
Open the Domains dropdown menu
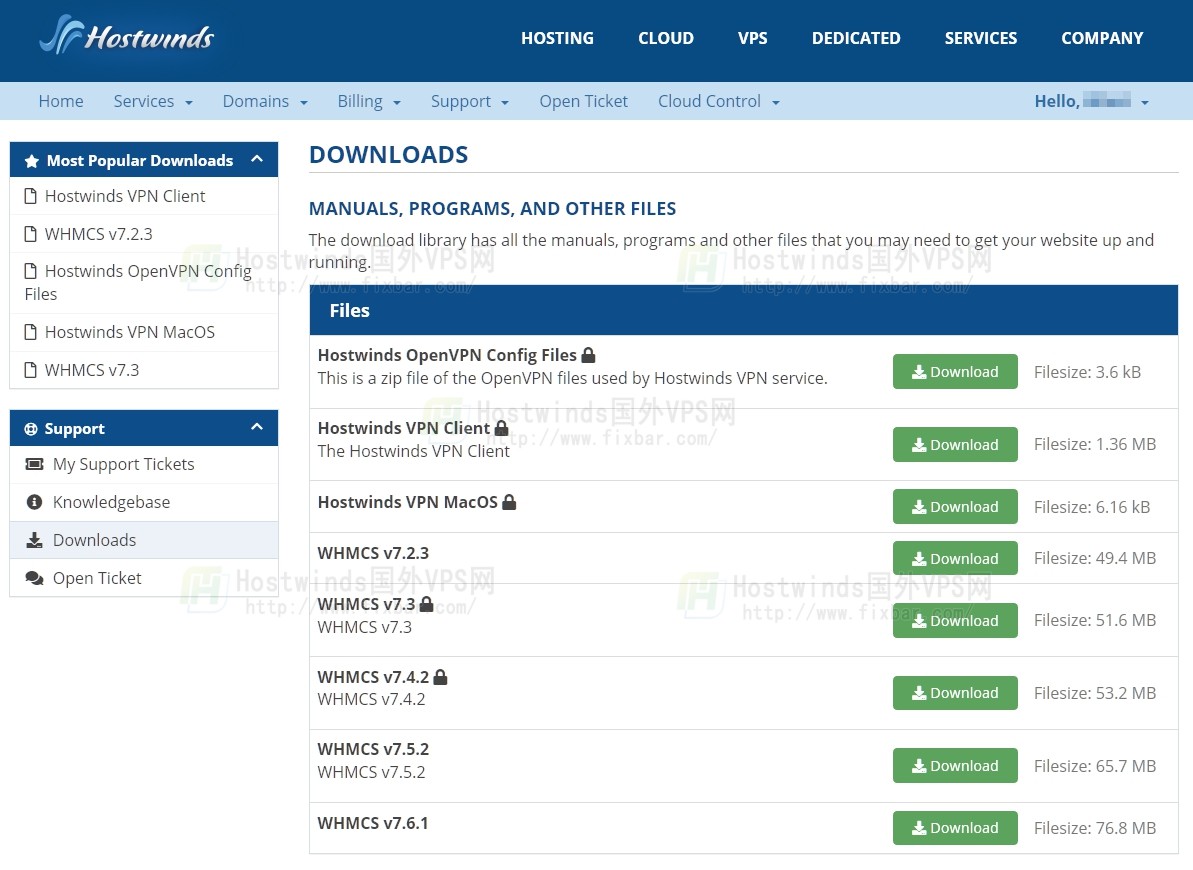(x=266, y=101)
